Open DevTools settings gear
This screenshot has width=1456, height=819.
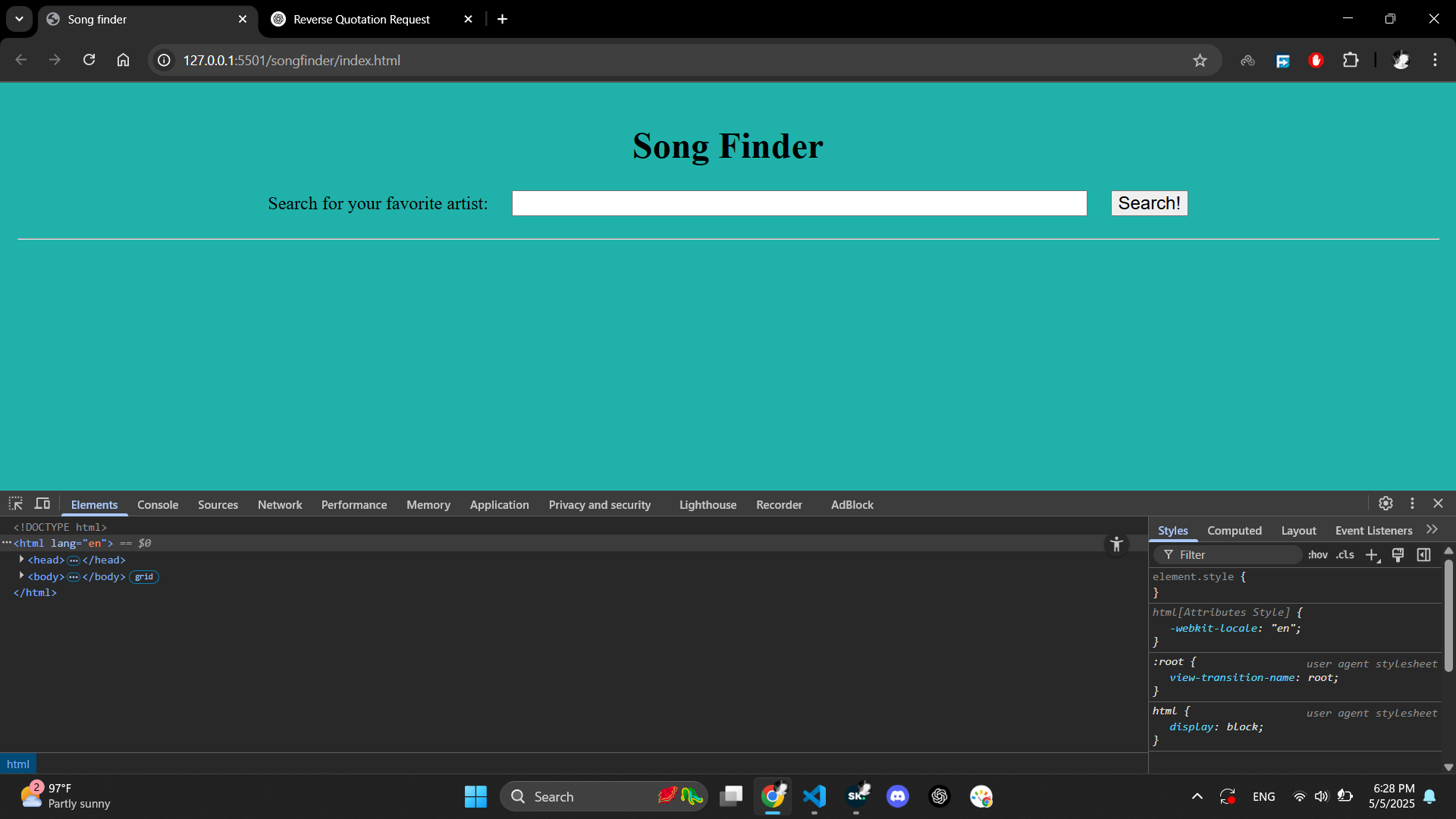coord(1385,504)
